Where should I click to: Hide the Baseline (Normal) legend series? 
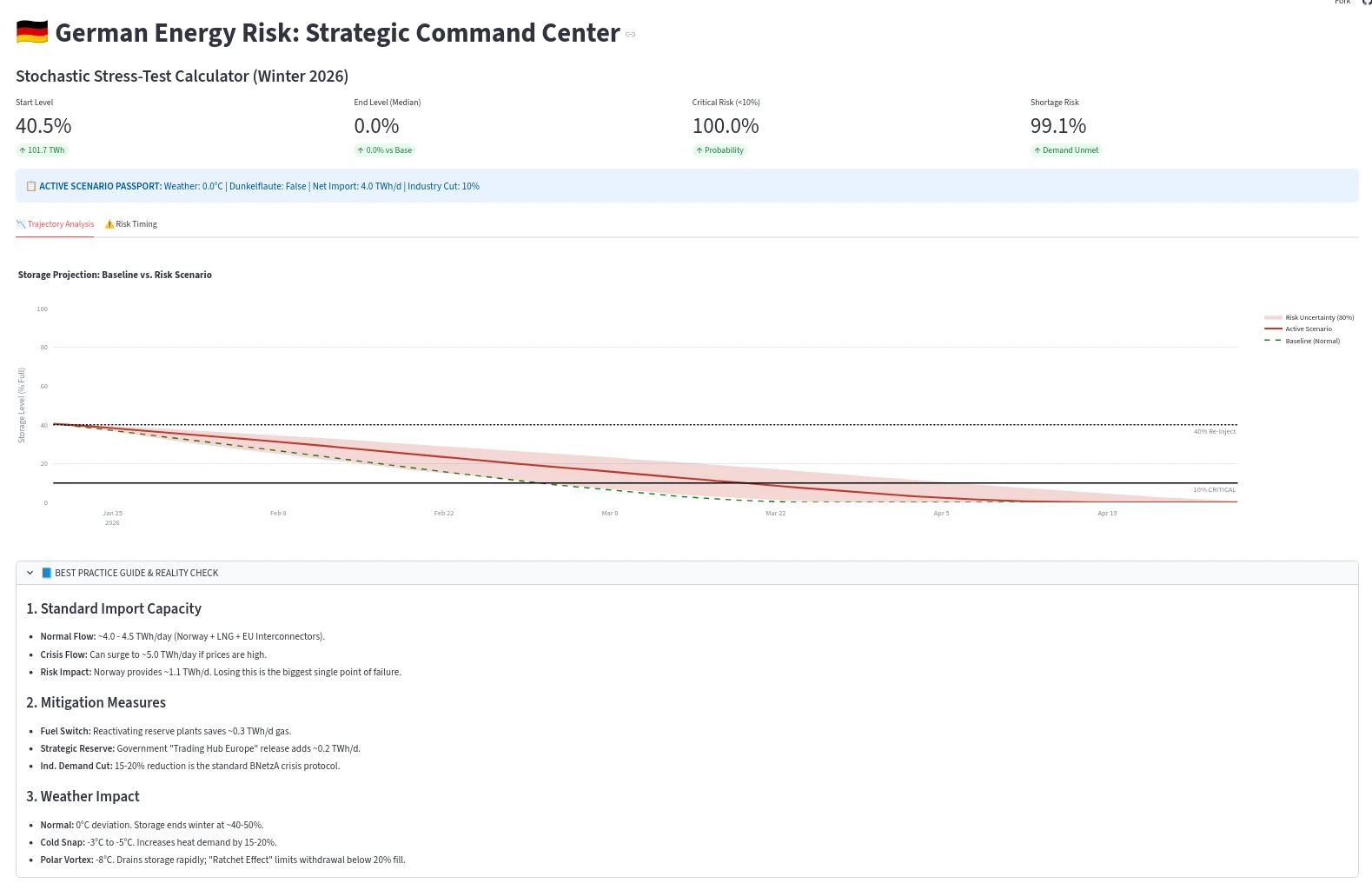click(1312, 342)
